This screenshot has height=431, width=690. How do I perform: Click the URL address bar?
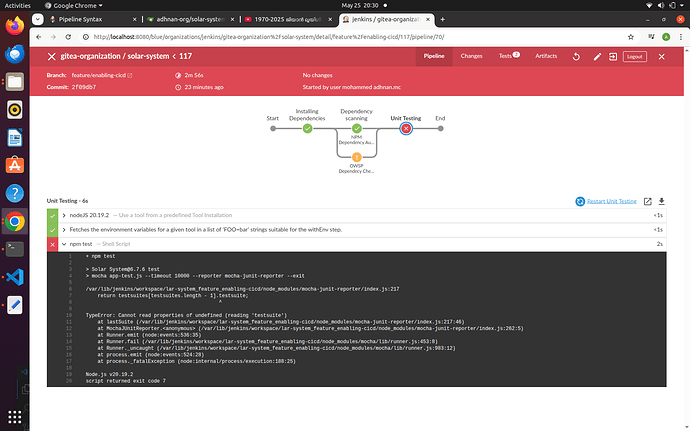[356, 37]
